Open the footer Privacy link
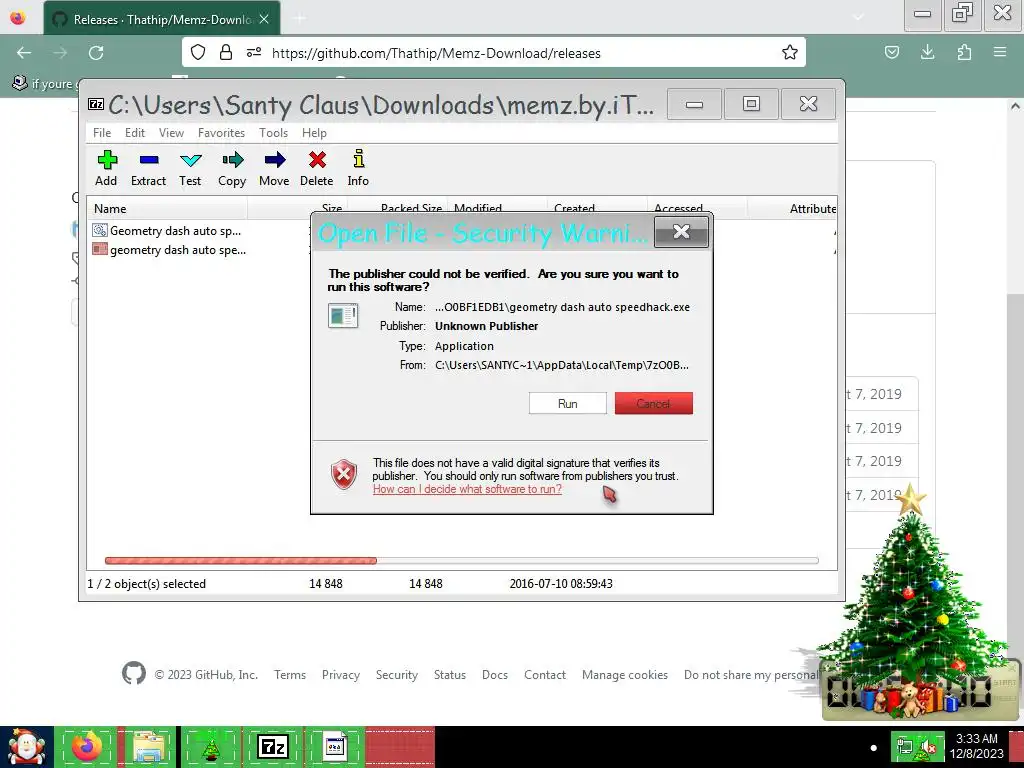 [x=341, y=675]
